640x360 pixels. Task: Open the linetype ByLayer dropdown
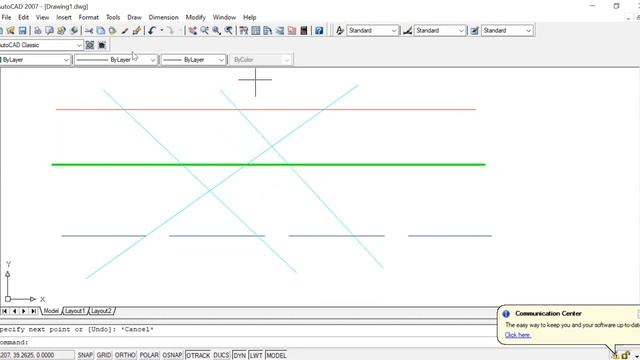tap(153, 60)
